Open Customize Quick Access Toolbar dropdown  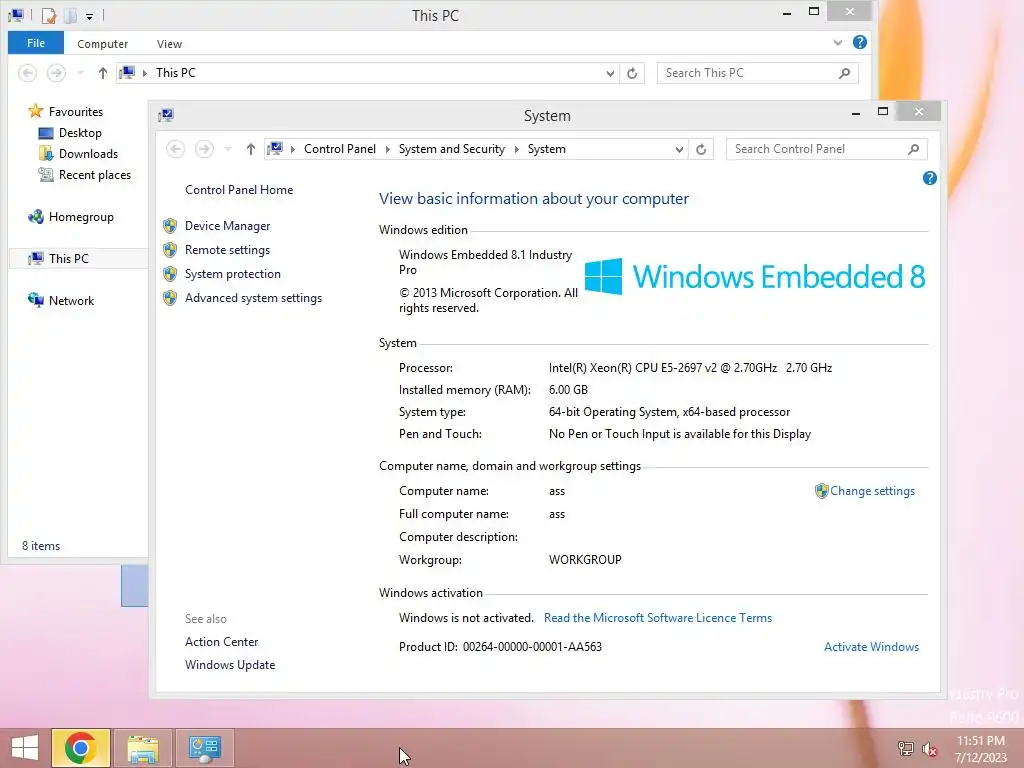click(x=89, y=16)
